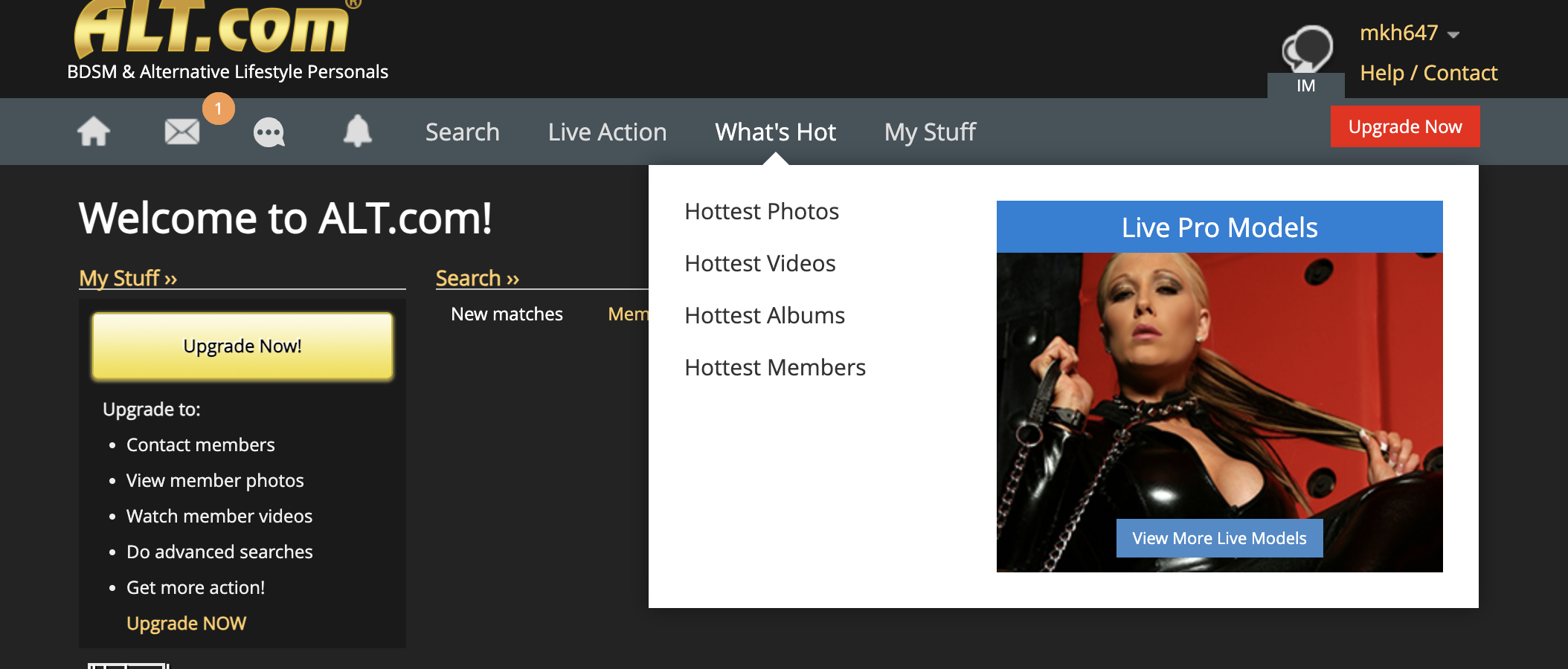Open the My Stuff menu in navbar
Image resolution: width=1568 pixels, height=669 pixels.
pyautogui.click(x=930, y=132)
